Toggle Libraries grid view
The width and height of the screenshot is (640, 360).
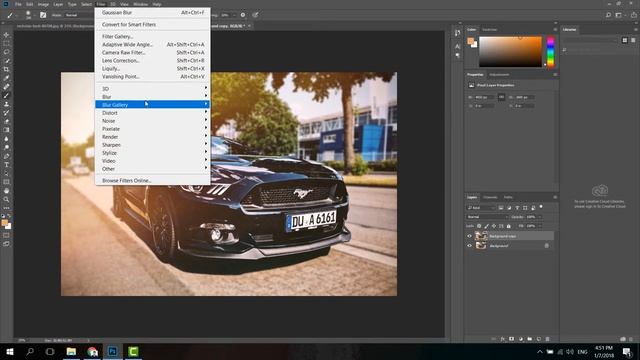[x=625, y=40]
